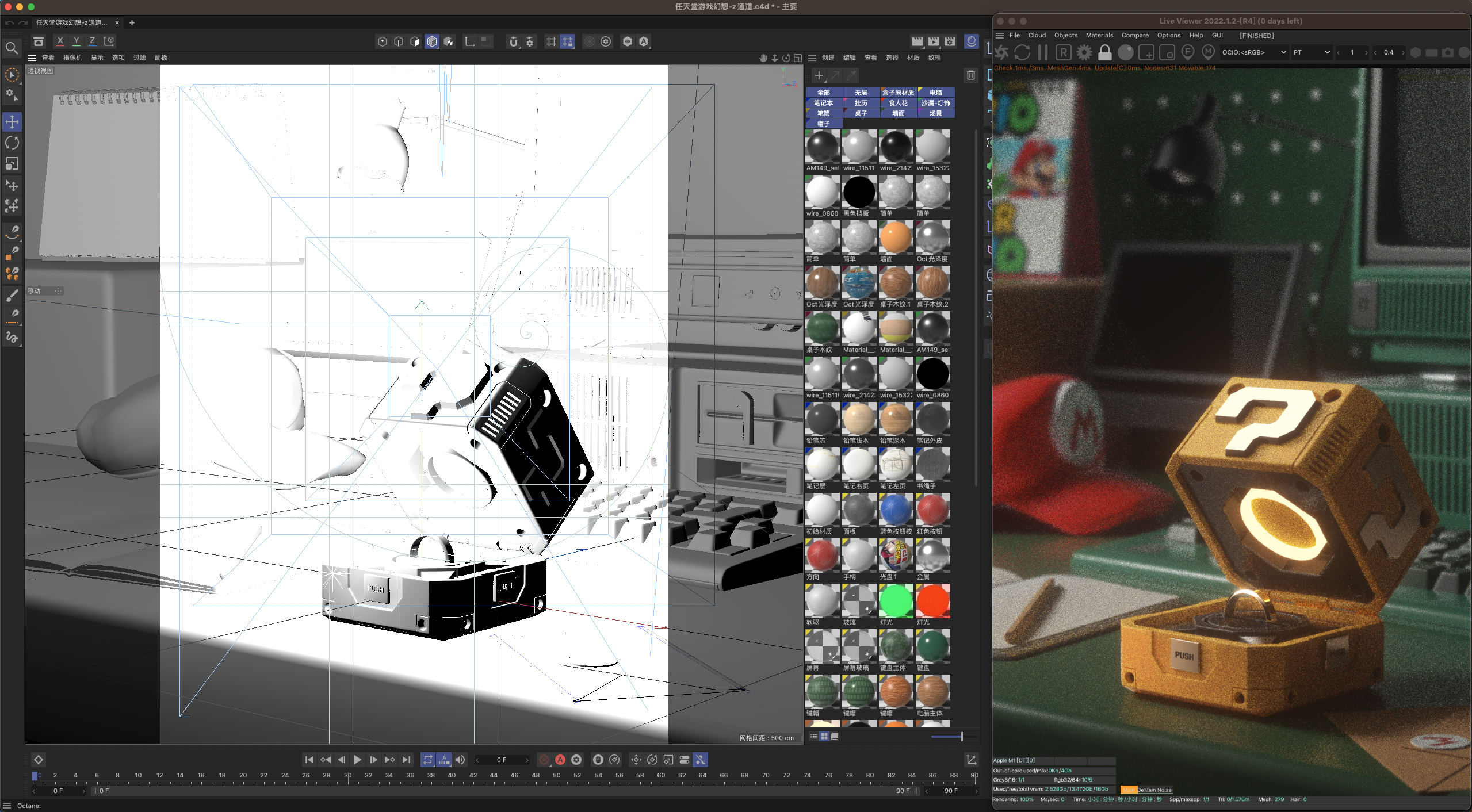Viewport: 1472px width, 812px height.
Task: Delete material using the trash icon
Action: click(970, 75)
